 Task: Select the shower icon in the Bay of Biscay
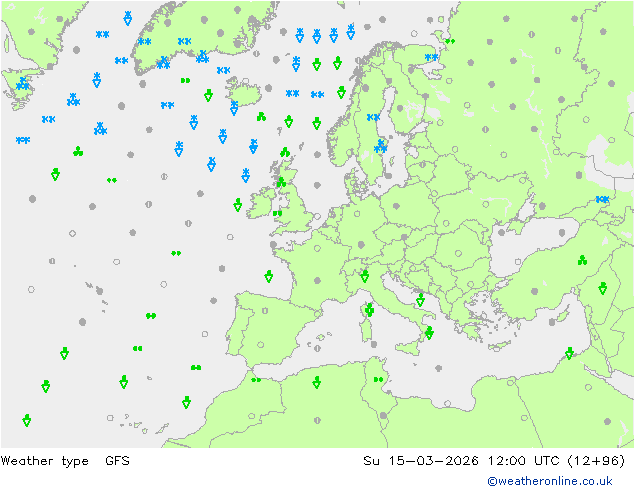268,277
